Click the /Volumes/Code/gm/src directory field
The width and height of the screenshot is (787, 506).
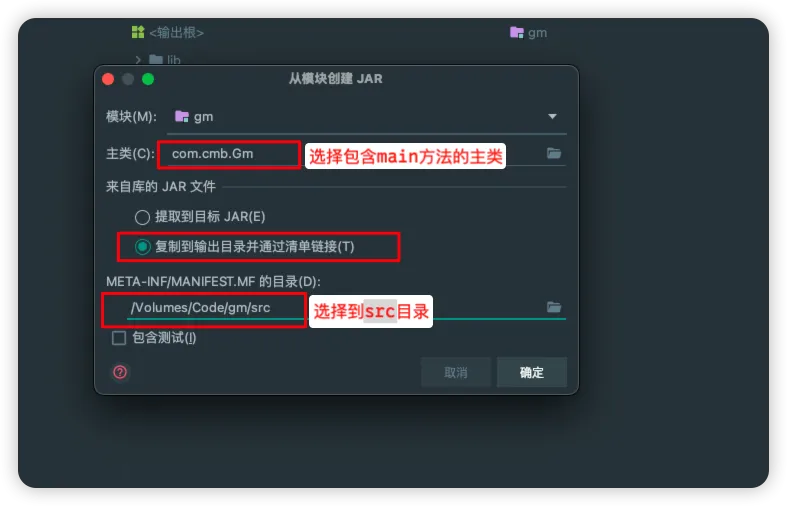pos(346,307)
